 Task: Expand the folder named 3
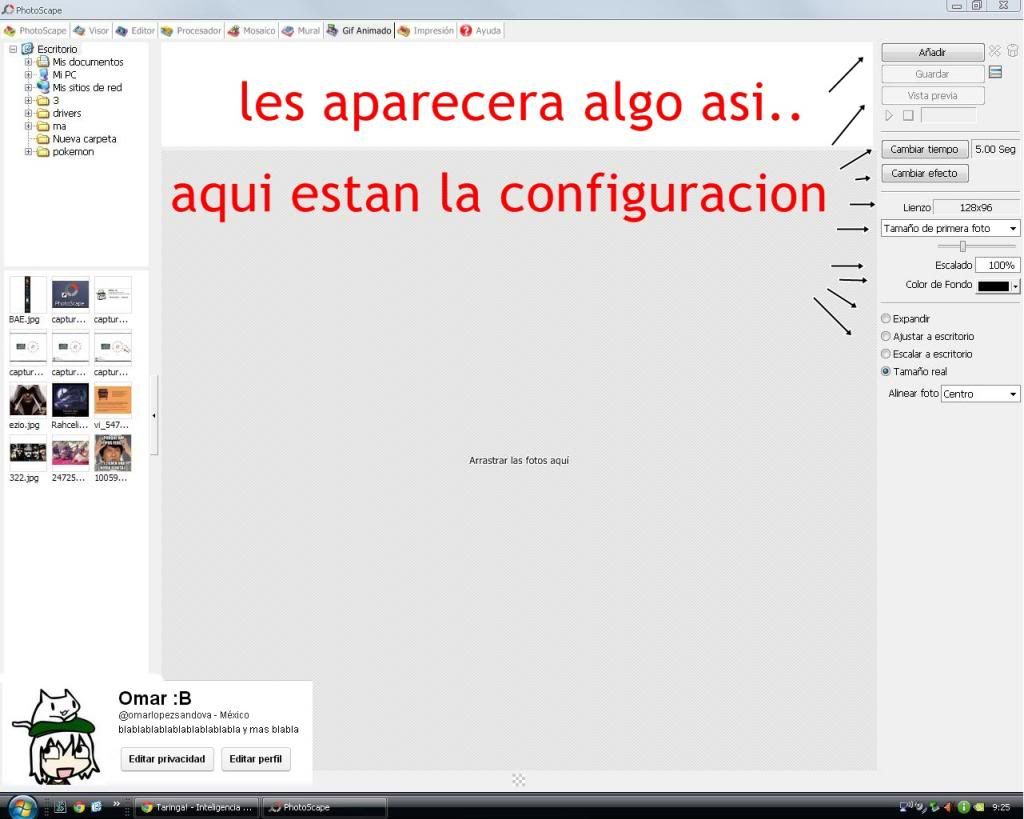click(28, 101)
